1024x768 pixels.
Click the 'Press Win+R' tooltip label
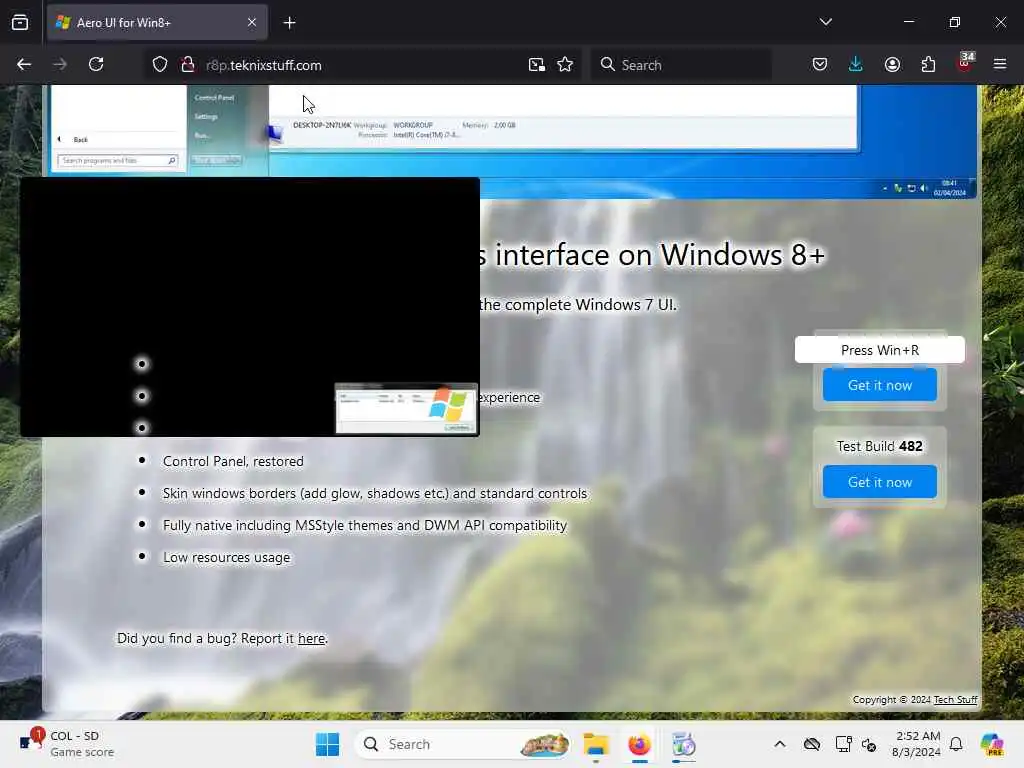[x=880, y=350]
